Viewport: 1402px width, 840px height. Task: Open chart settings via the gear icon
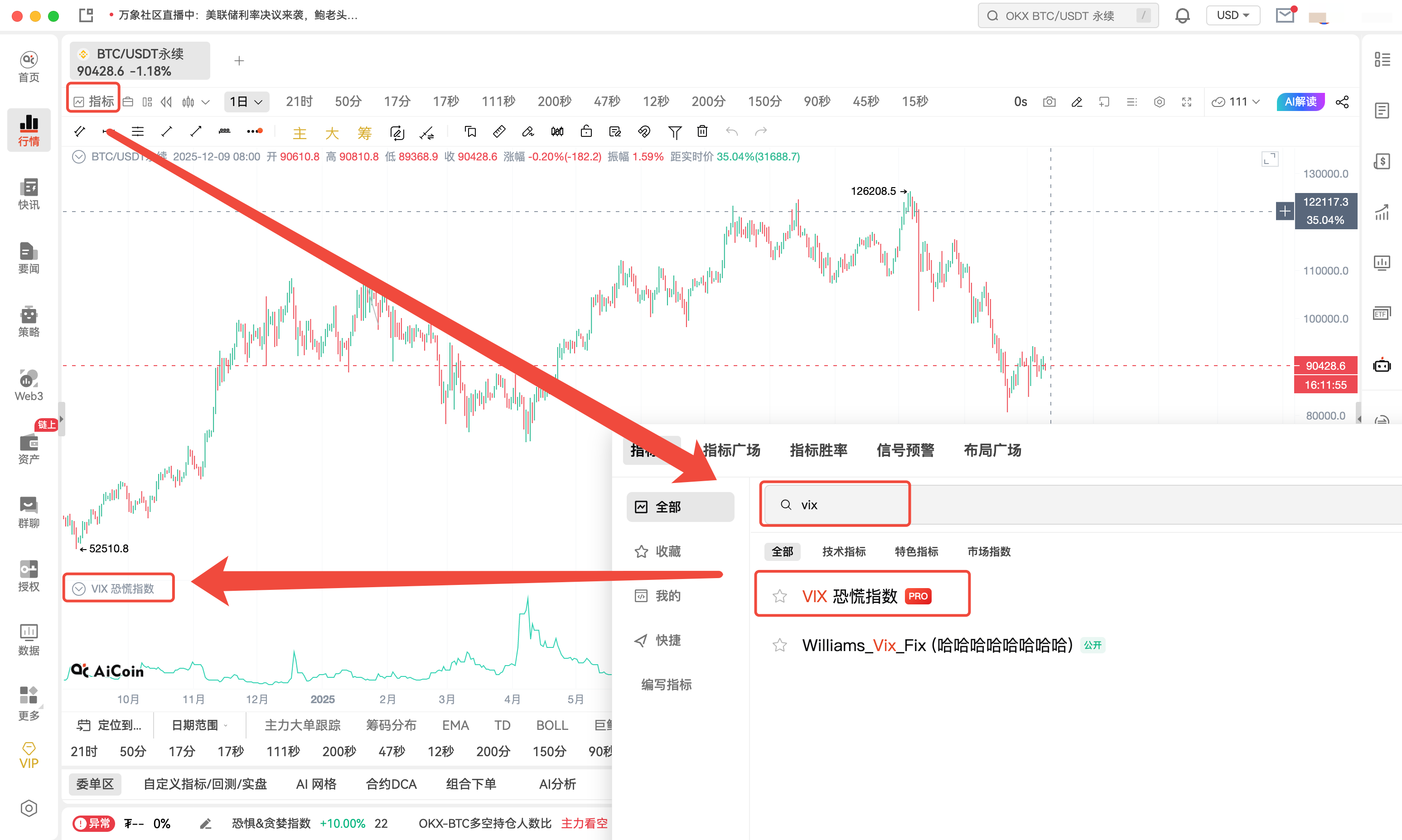[x=1159, y=102]
